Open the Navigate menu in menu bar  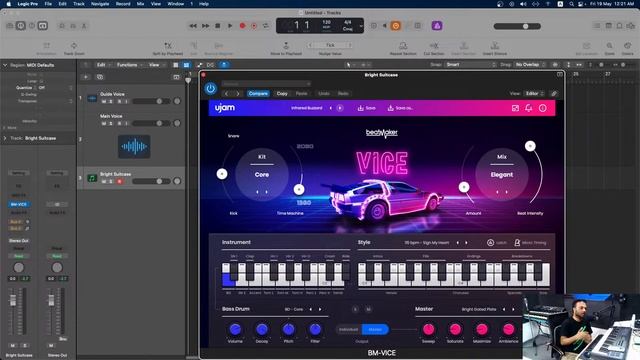click(100, 4)
